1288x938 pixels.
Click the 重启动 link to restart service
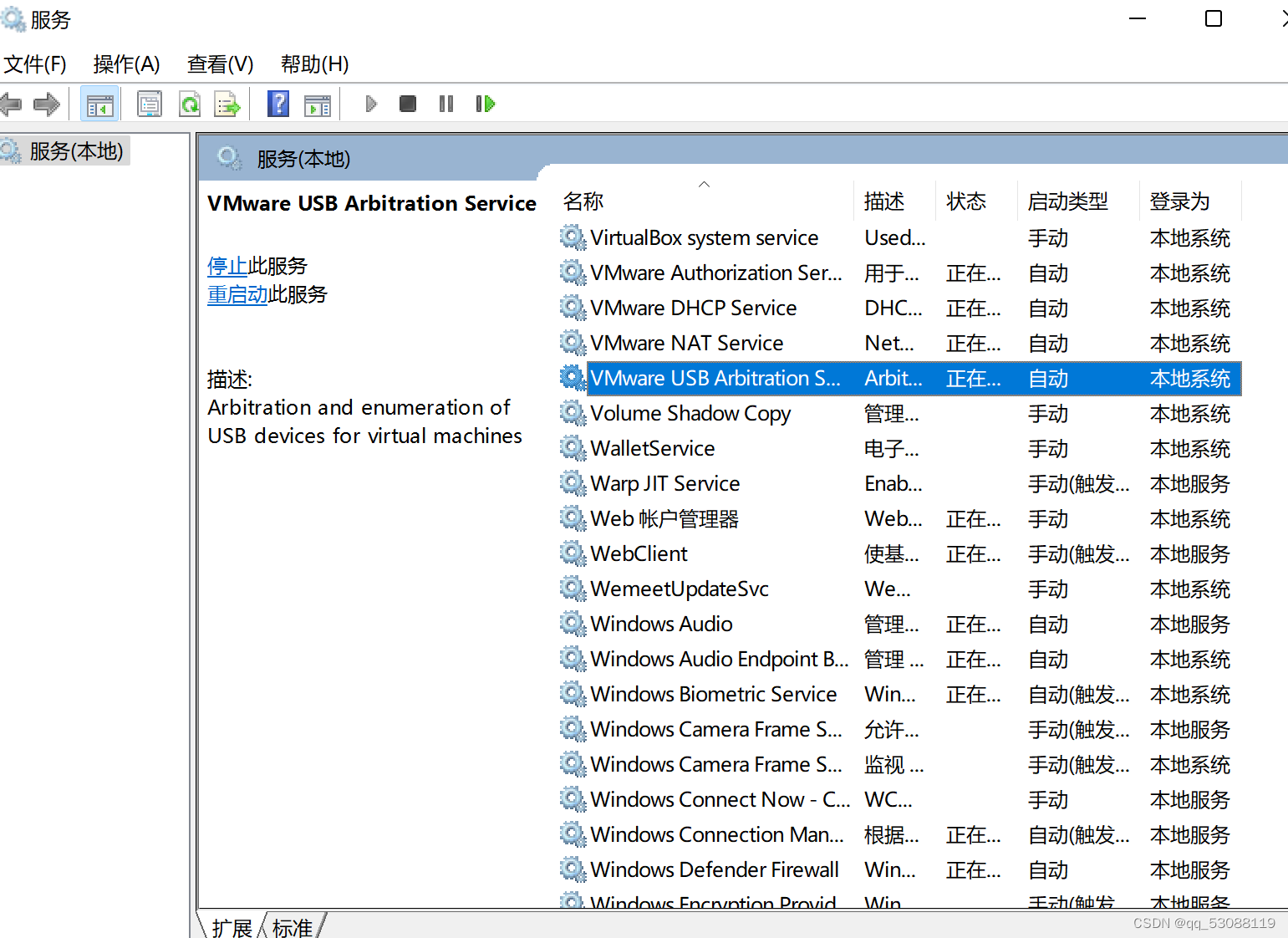click(x=237, y=294)
